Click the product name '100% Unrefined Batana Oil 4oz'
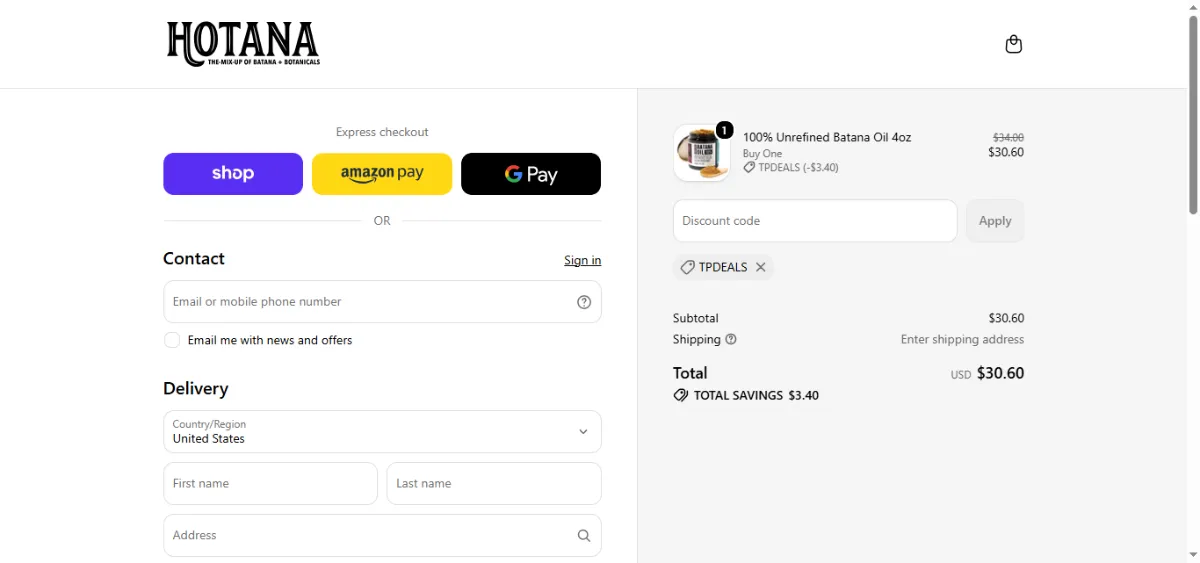This screenshot has height=563, width=1200. [827, 137]
